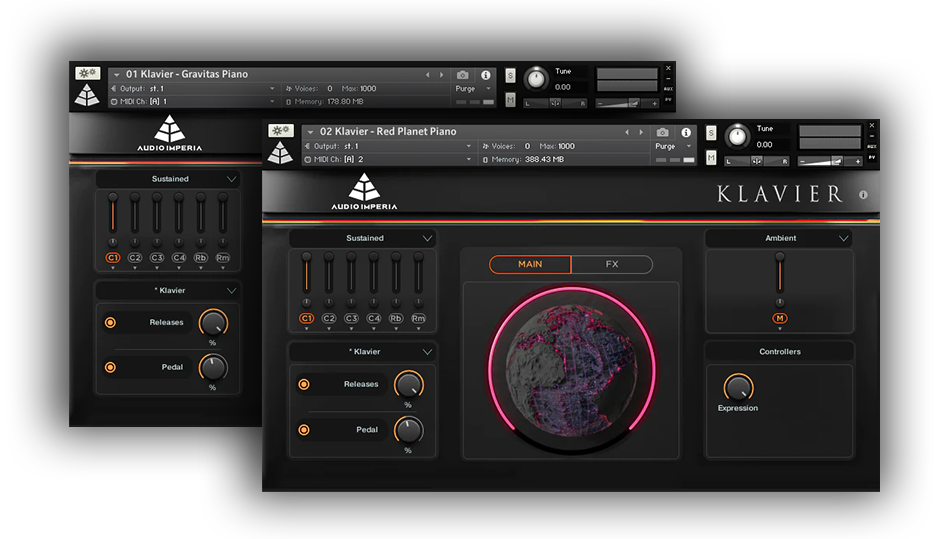The image size is (939, 539).
Task: Toggle Releases in Gravitas Piano
Action: tap(110, 323)
